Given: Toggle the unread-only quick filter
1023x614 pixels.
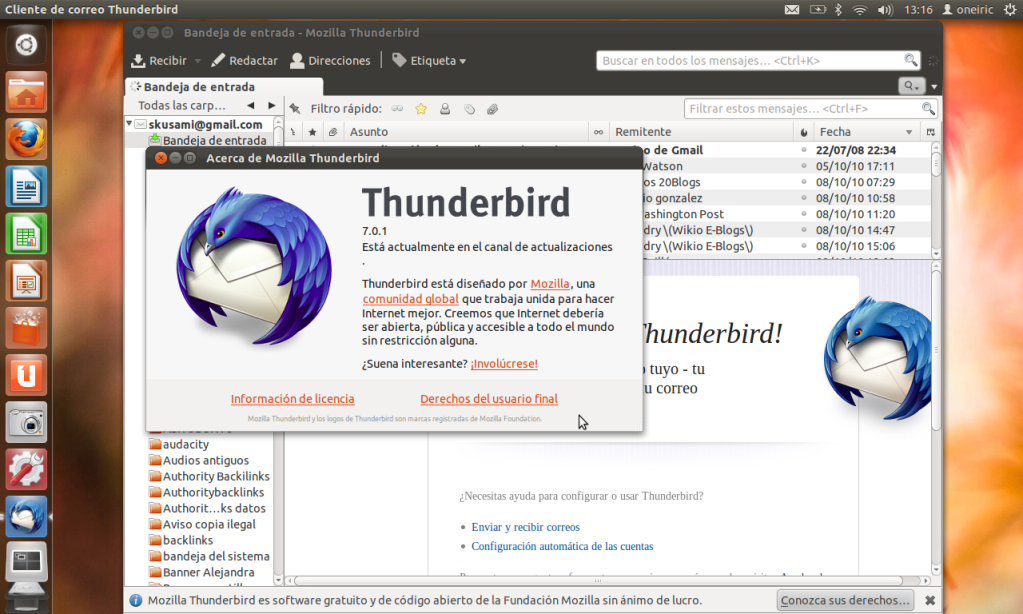Looking at the screenshot, I should (x=397, y=109).
